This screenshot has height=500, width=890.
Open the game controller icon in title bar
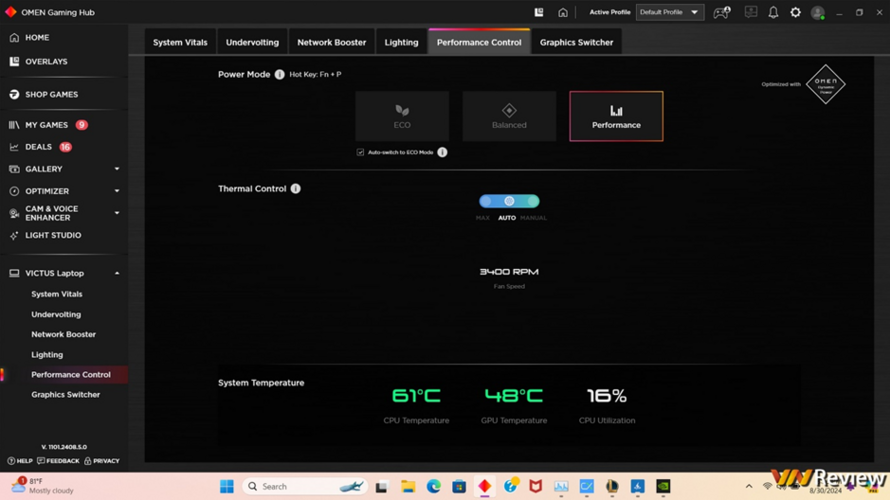click(x=722, y=12)
